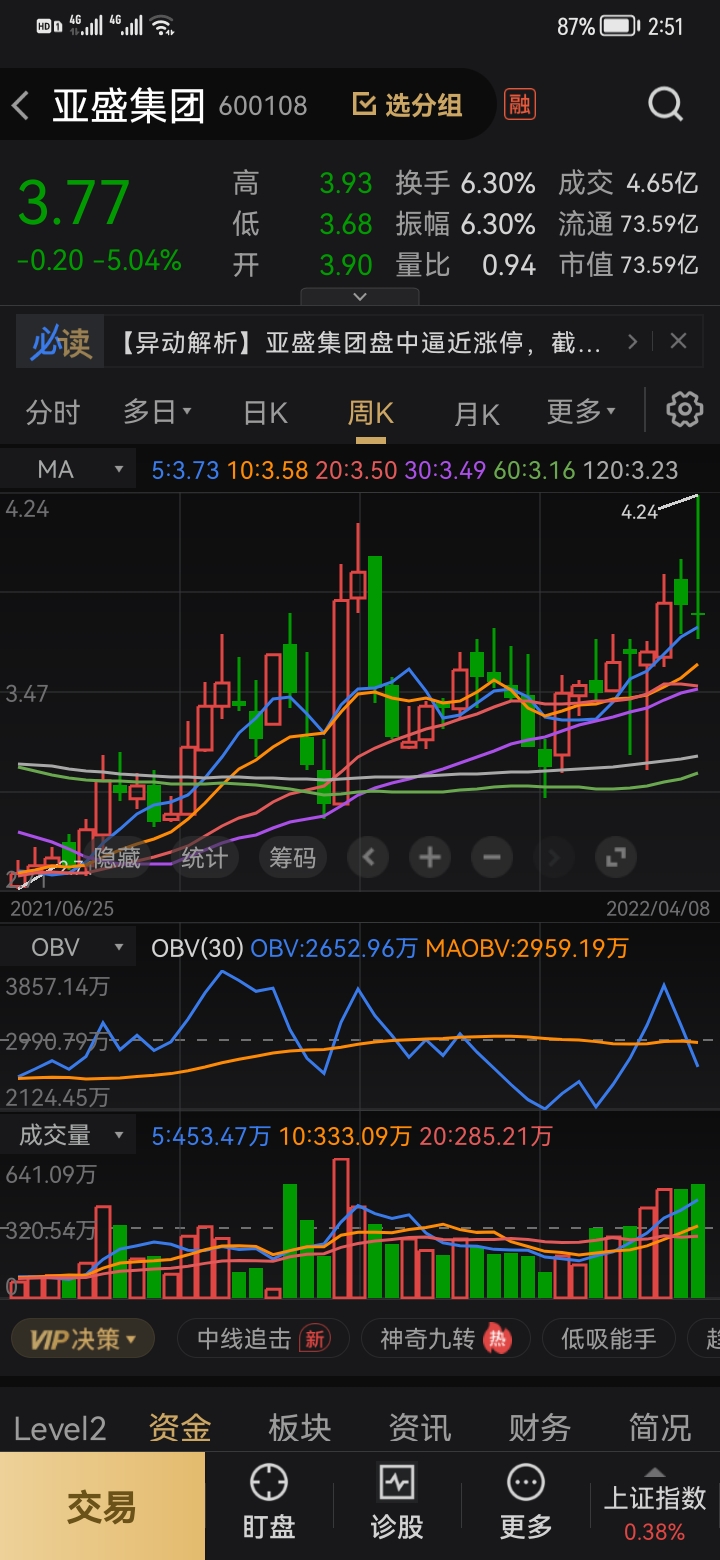Open 资金 tab
Image resolution: width=720 pixels, height=1560 pixels.
tap(180, 1428)
